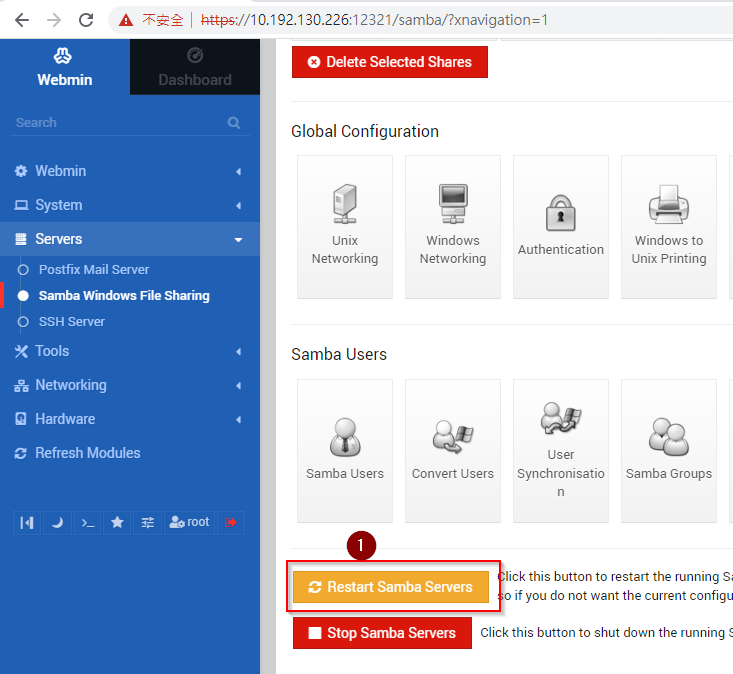Expand the System menu category

point(130,205)
